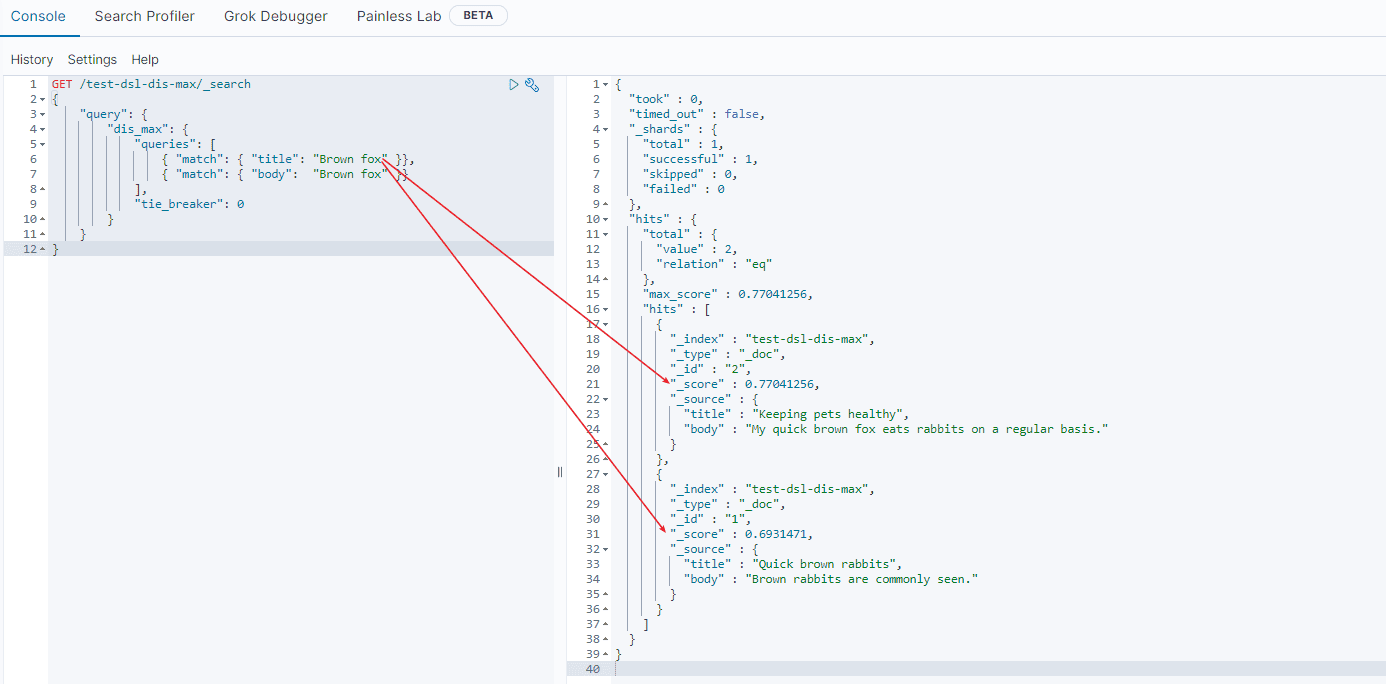Collapse the "total" object in response

[x=605, y=234]
